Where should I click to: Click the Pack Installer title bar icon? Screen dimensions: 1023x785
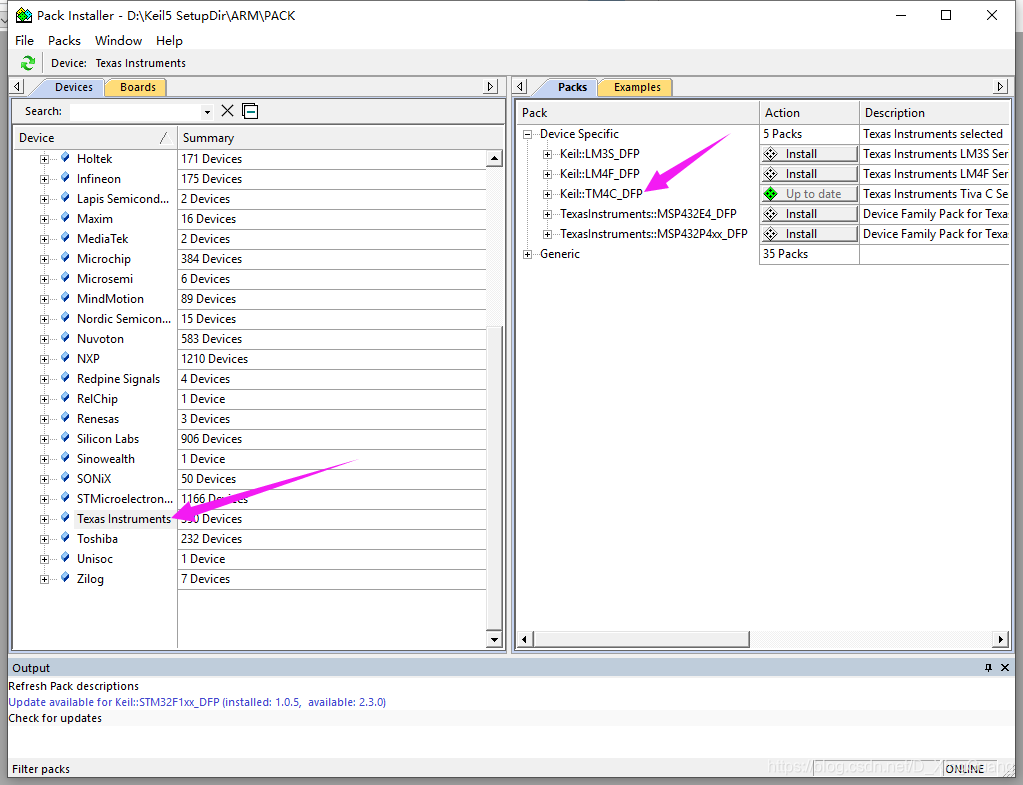(x=23, y=15)
